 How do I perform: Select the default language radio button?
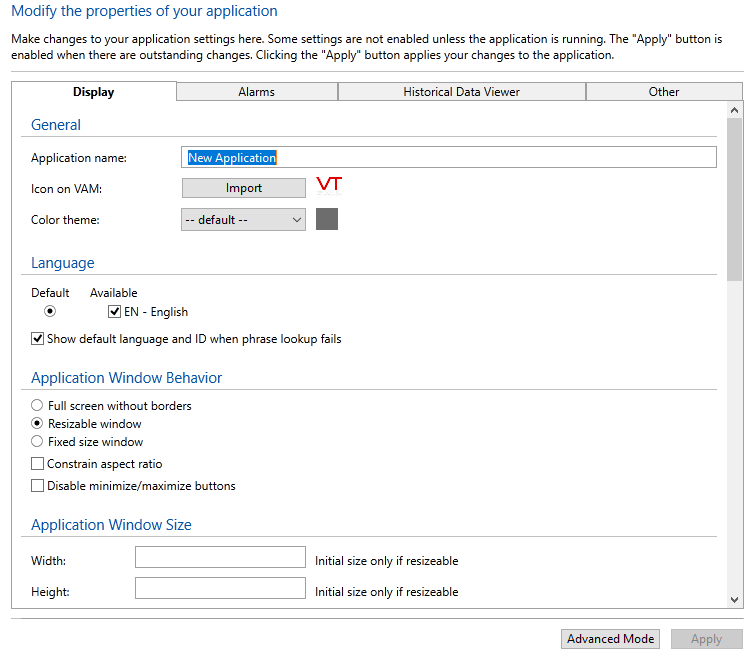[50, 312]
